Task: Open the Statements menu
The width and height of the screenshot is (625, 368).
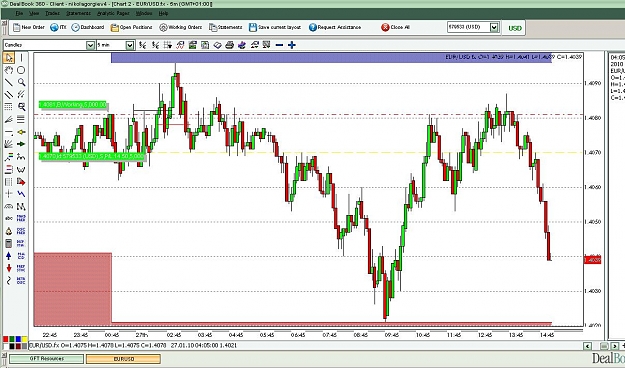Action: 78,13
